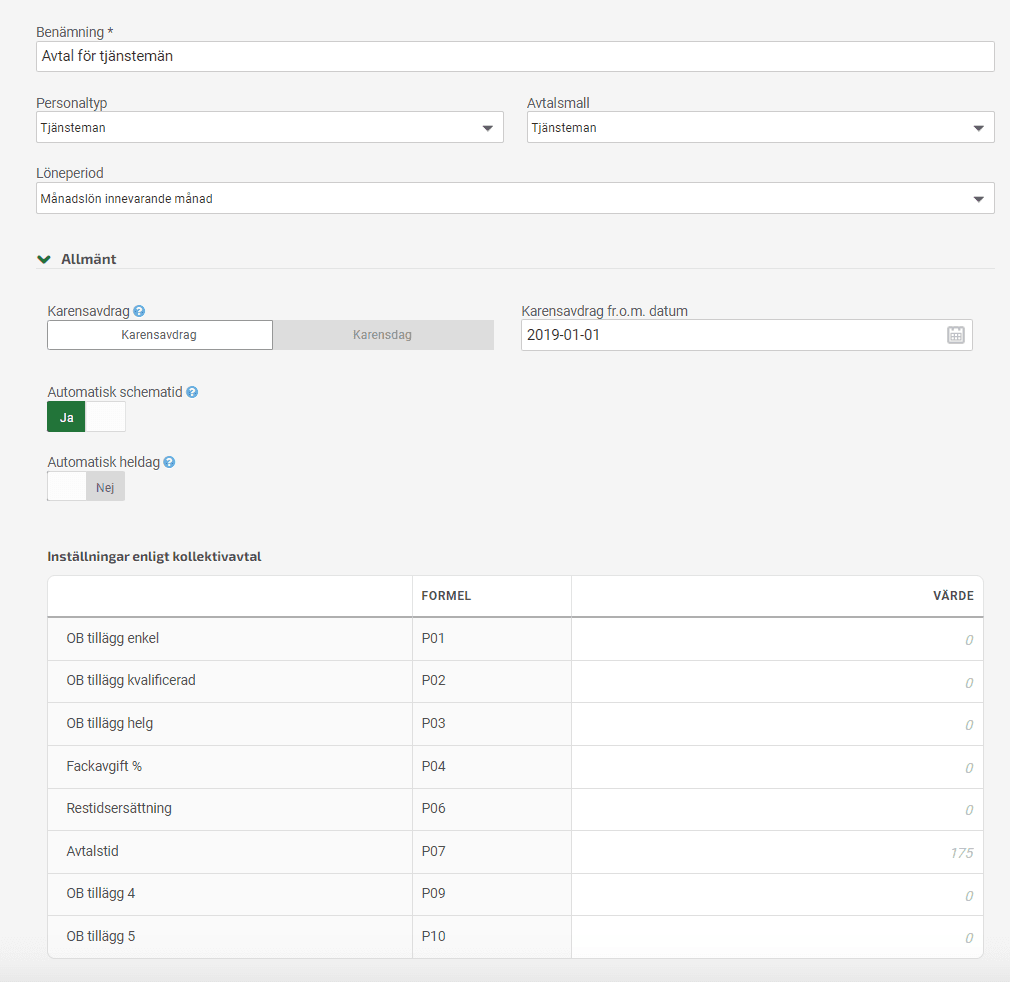Edit value for OB tillägg enkel

pyautogui.click(x=777, y=639)
